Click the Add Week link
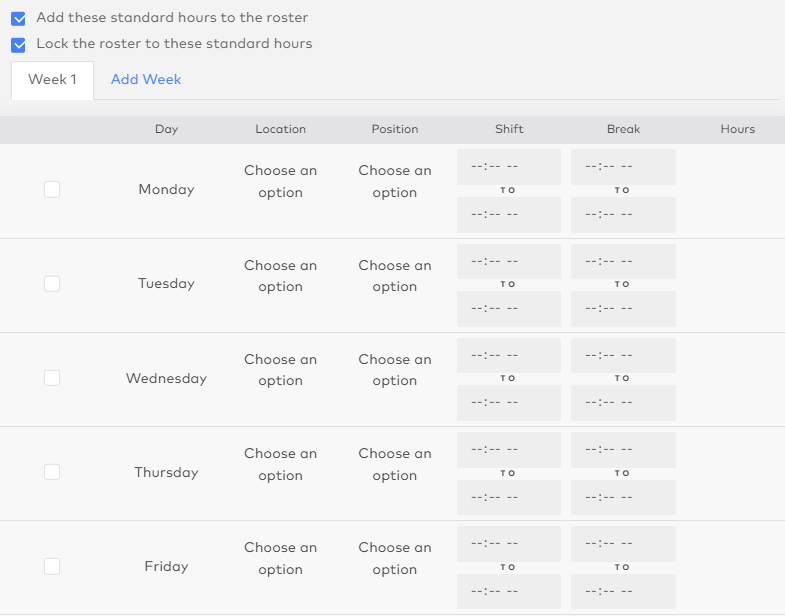 pyautogui.click(x=146, y=80)
